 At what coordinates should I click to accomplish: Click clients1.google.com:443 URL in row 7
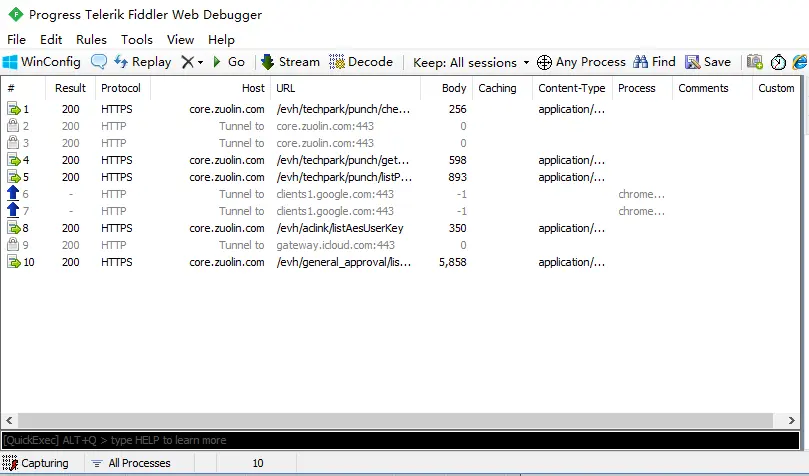click(335, 211)
